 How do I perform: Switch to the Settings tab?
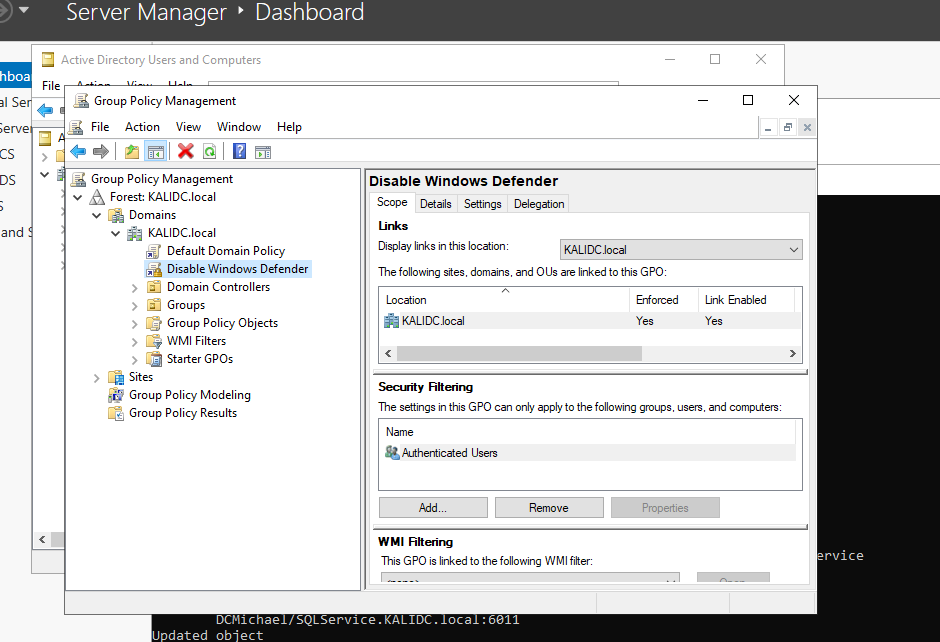483,204
